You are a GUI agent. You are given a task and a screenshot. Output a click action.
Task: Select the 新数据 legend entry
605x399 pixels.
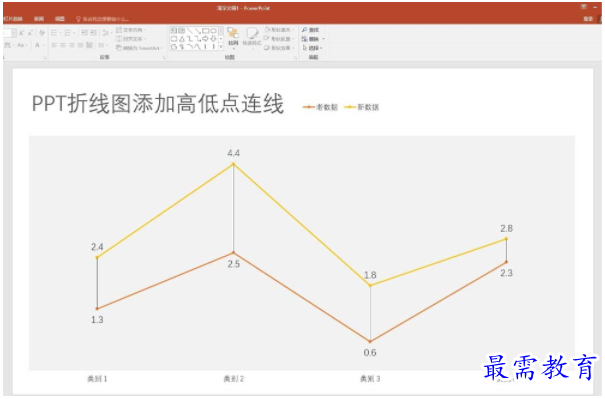362,107
